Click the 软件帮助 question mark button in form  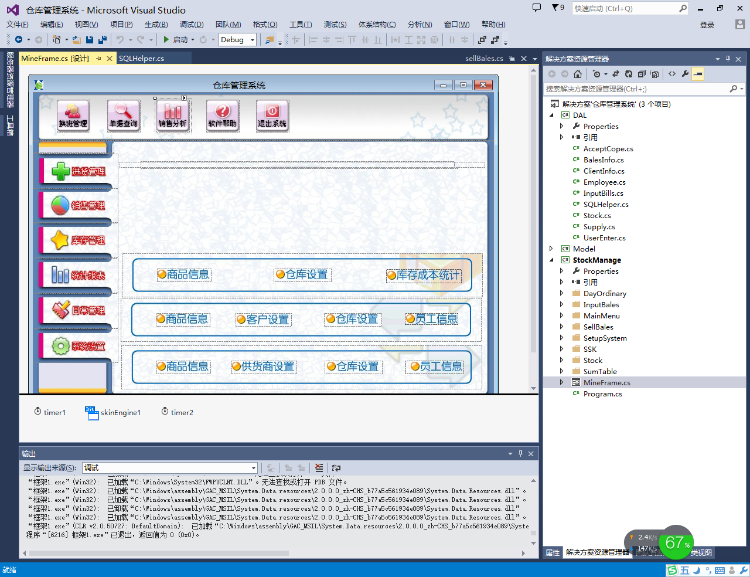[222, 115]
